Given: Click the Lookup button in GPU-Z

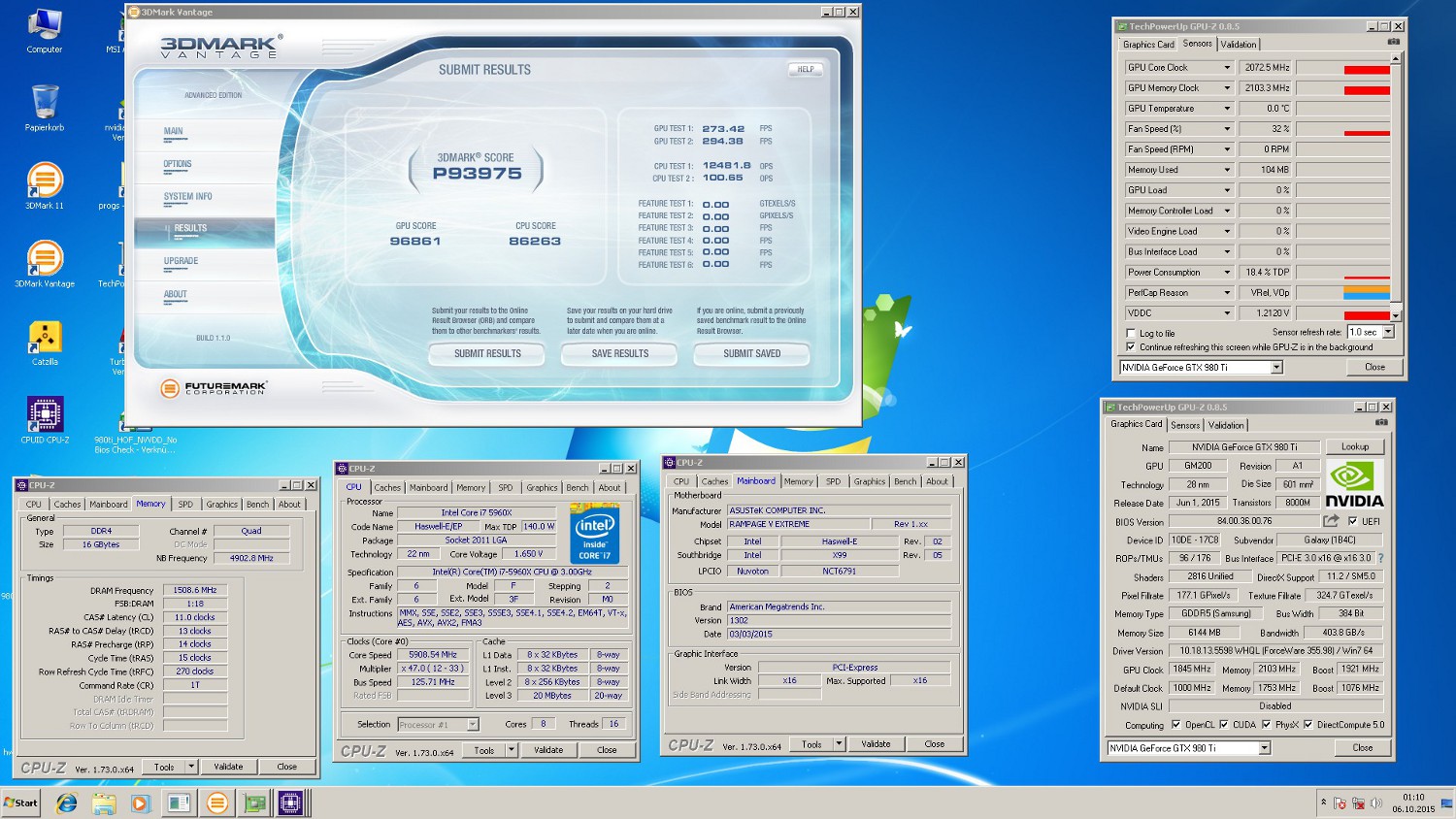Looking at the screenshot, I should point(1355,447).
